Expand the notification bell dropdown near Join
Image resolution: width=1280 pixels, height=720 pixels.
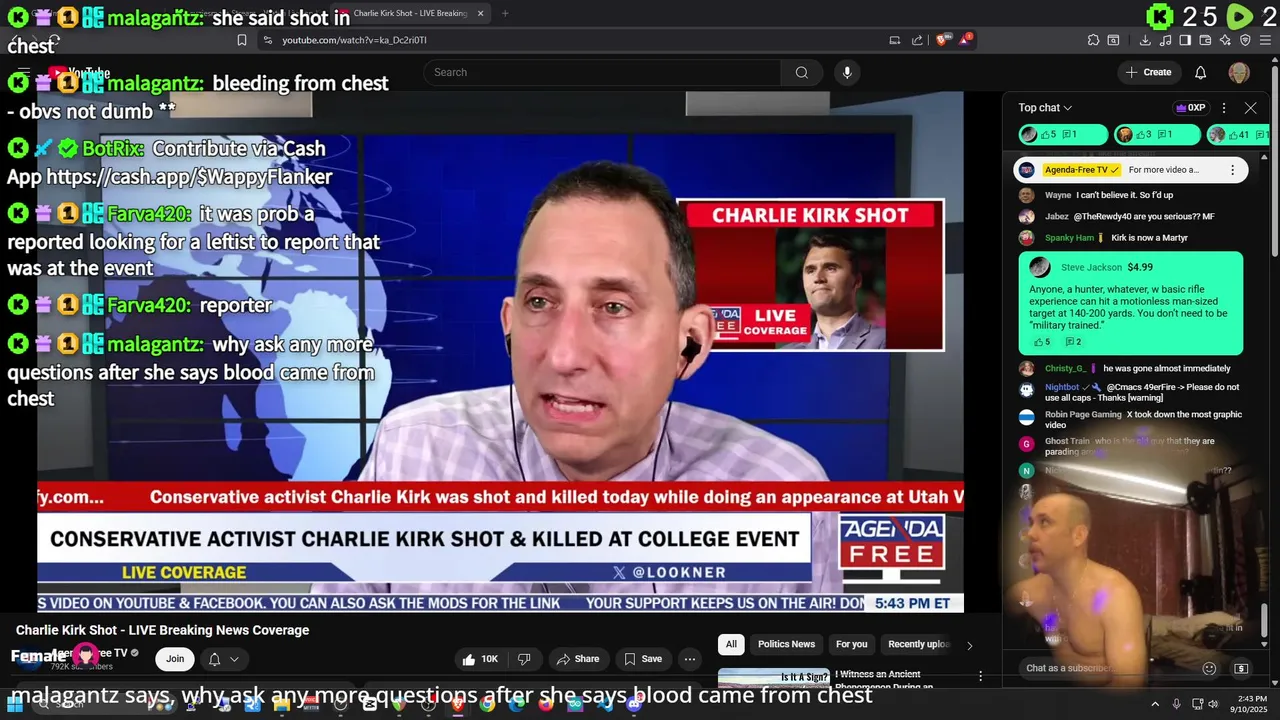point(224,659)
